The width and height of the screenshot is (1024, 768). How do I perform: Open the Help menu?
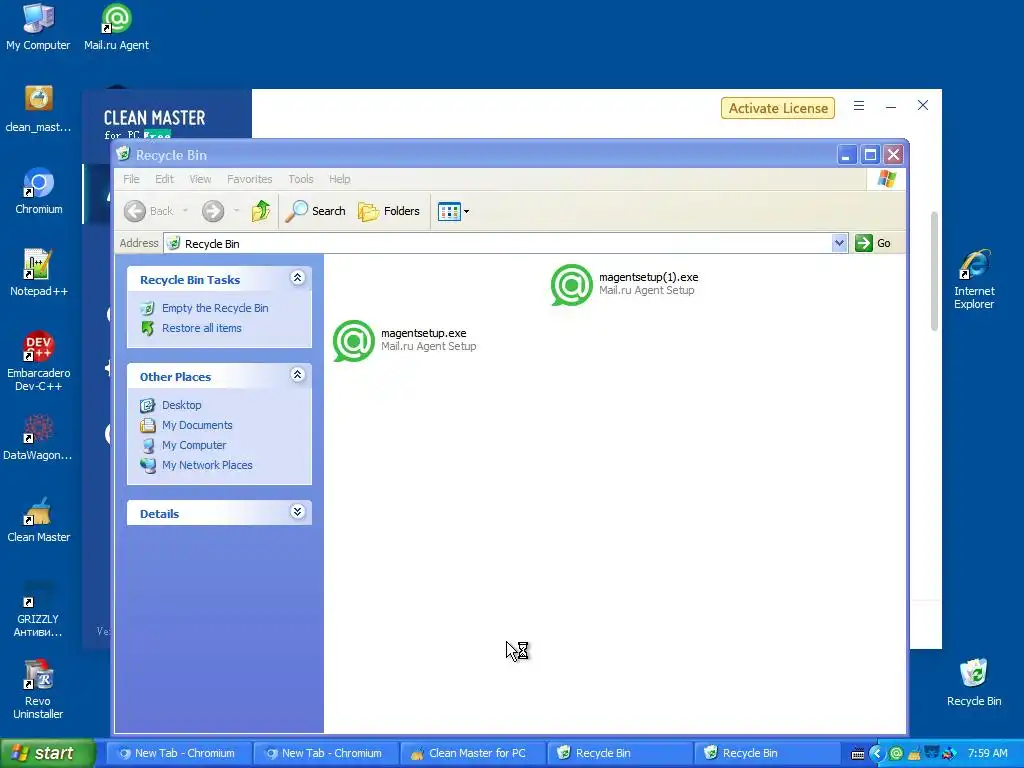(x=339, y=179)
